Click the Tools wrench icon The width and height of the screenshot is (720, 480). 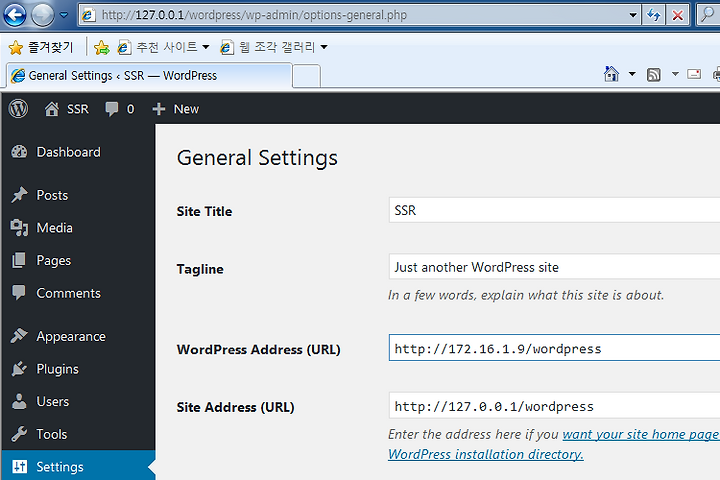tap(19, 434)
